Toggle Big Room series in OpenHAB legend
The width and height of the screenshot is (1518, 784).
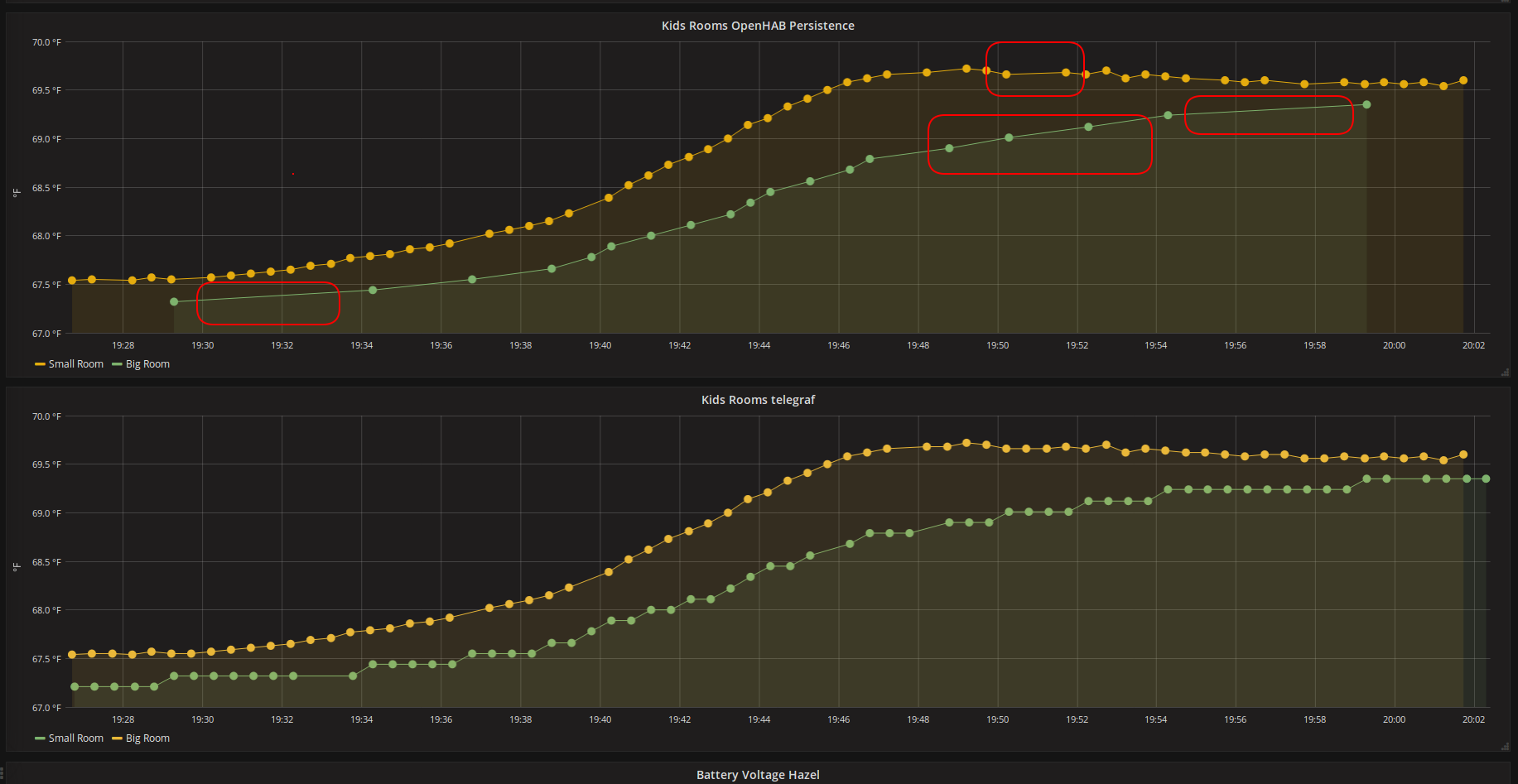point(147,364)
